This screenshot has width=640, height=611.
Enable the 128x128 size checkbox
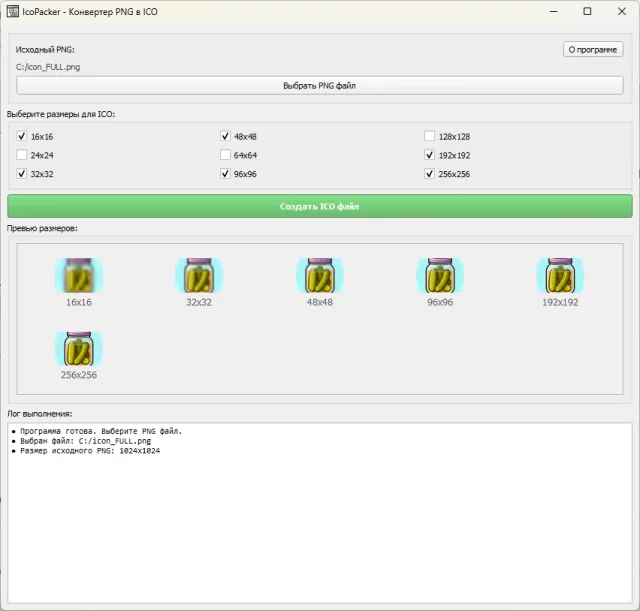[x=429, y=136]
